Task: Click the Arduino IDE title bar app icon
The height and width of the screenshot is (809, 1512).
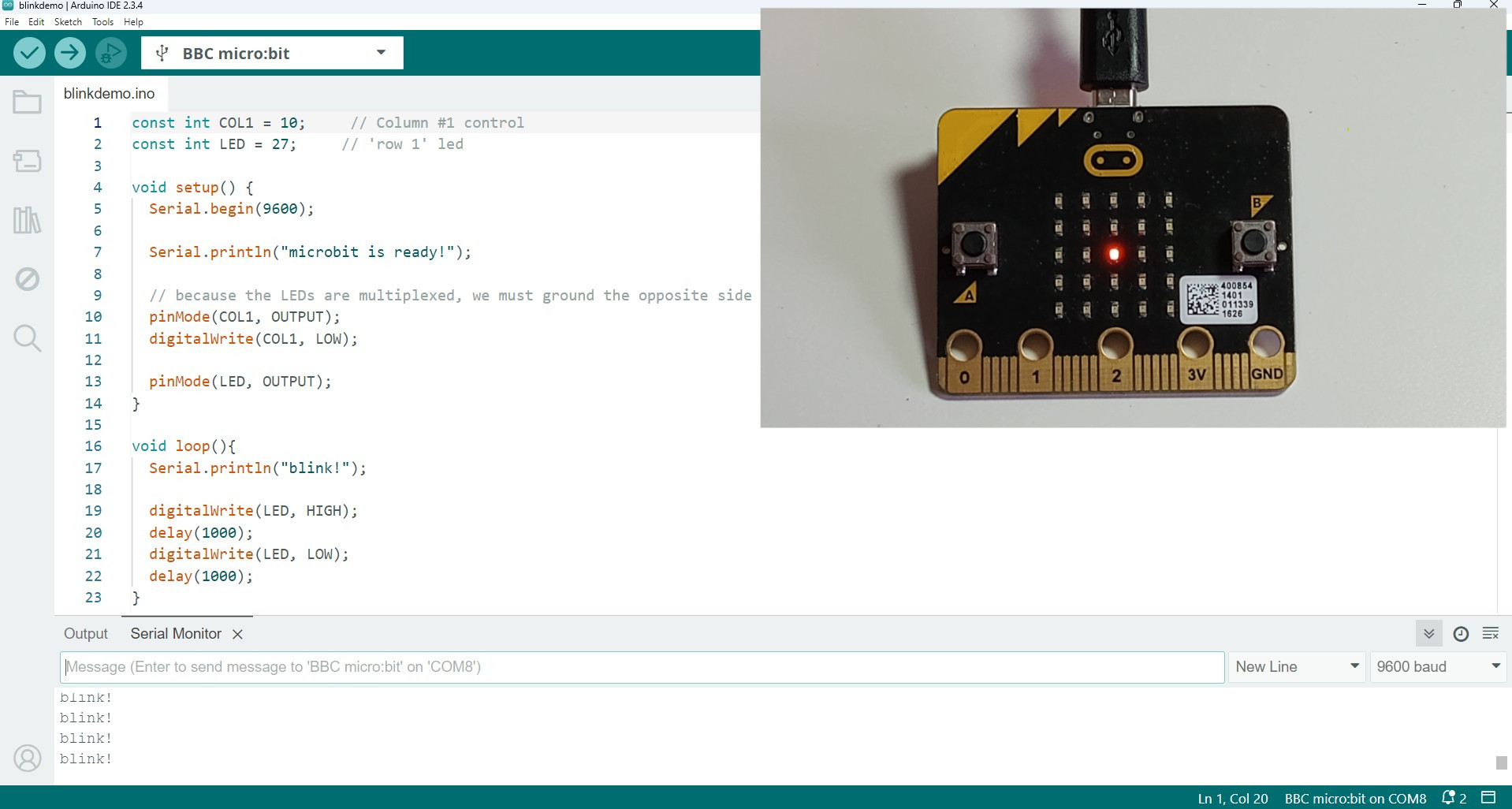Action: coord(9,6)
